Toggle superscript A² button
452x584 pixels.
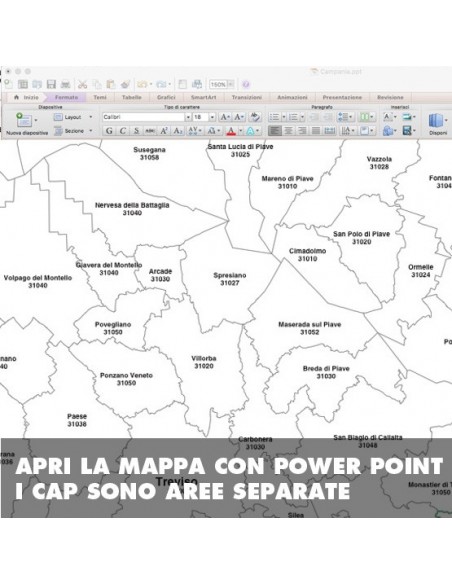click(x=164, y=131)
